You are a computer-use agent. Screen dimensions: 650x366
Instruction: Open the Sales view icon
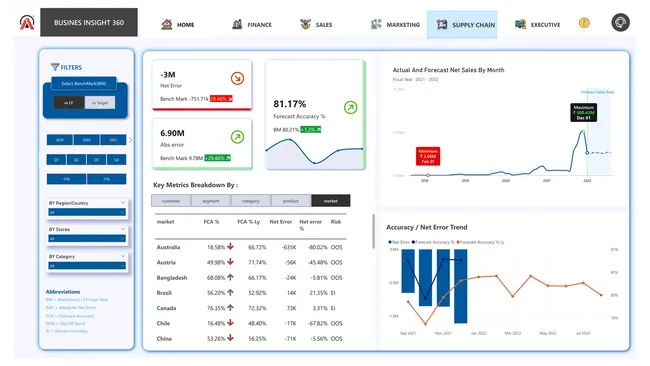306,24
